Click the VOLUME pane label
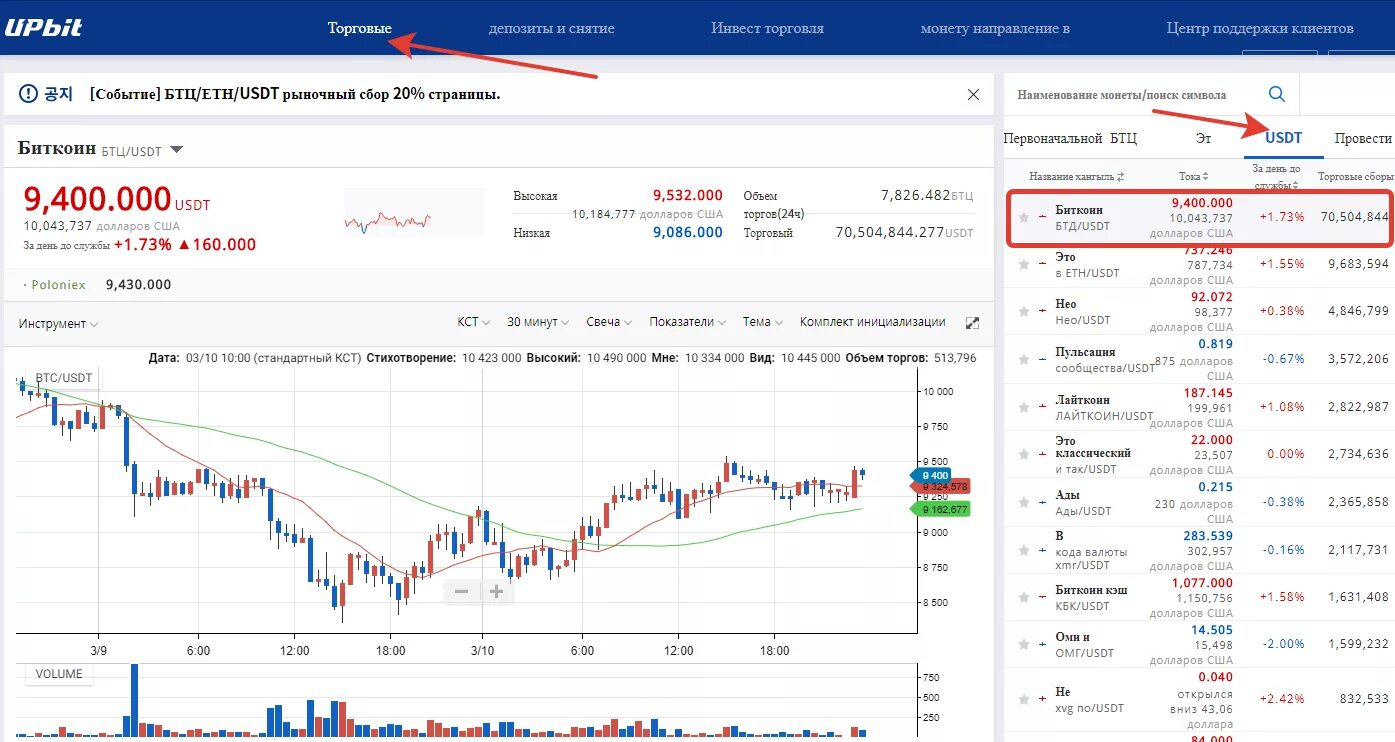Image resolution: width=1395 pixels, height=742 pixels. coord(58,674)
